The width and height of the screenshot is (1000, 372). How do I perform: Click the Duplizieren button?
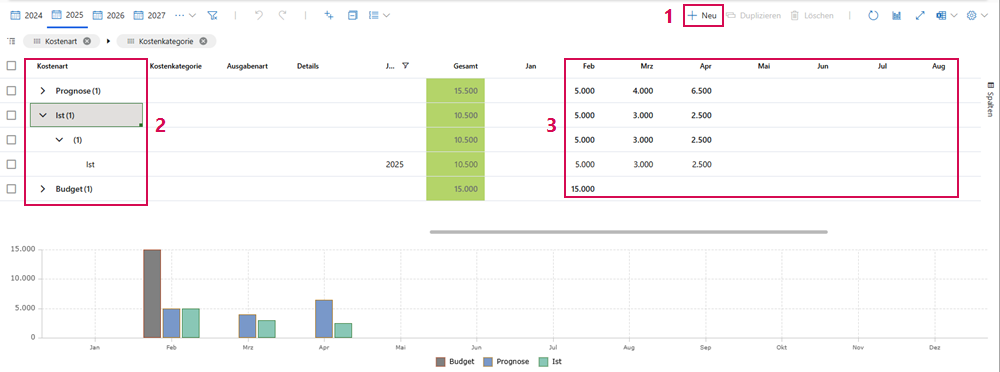[753, 15]
